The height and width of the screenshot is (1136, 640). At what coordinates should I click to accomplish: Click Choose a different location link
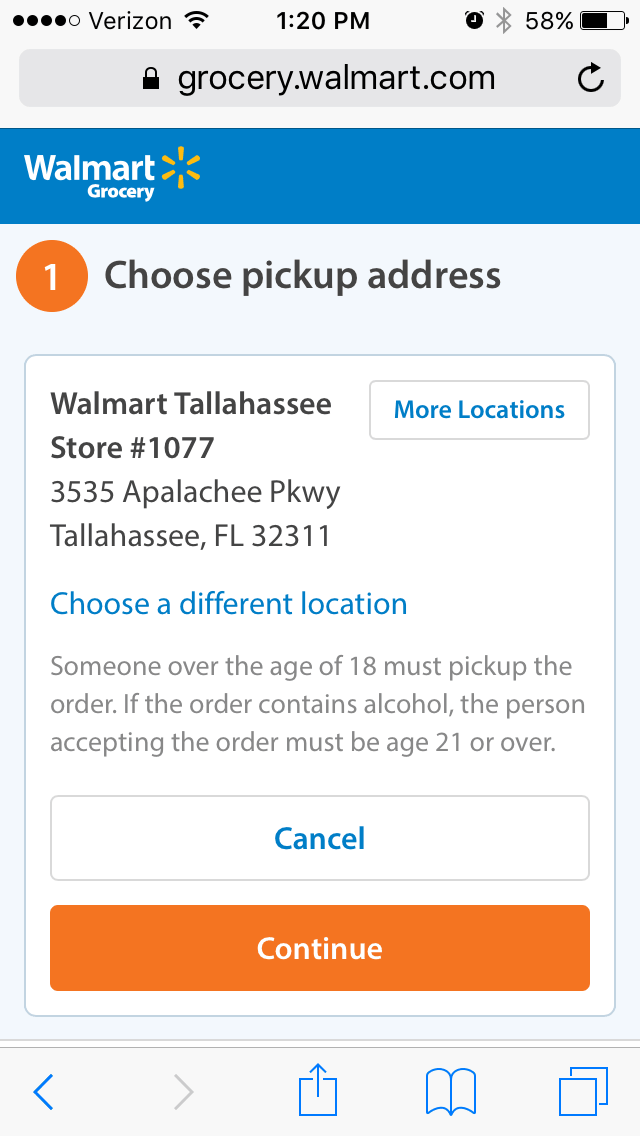pyautogui.click(x=228, y=604)
